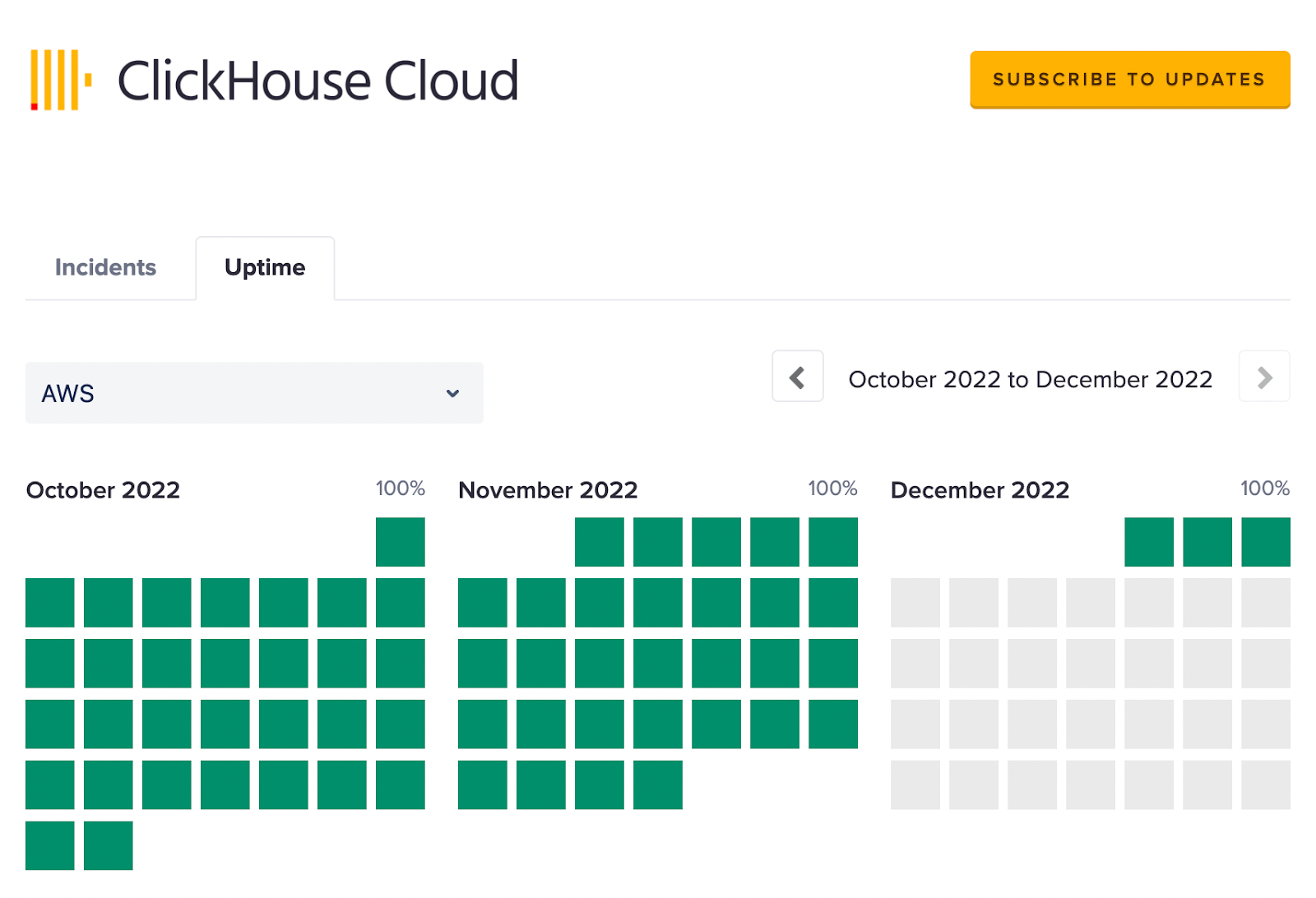The image size is (1316, 898).
Task: Click the 100% uptime label for November 2022
Action: tap(832, 488)
